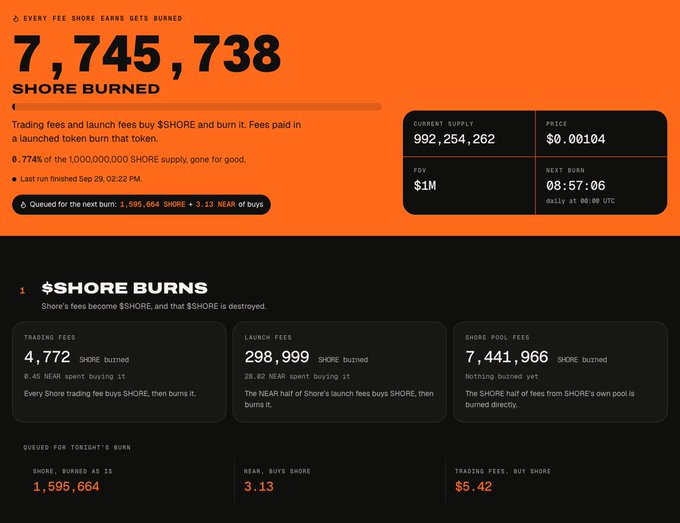Open the Launch Fees card
The width and height of the screenshot is (680, 523).
tap(340, 372)
